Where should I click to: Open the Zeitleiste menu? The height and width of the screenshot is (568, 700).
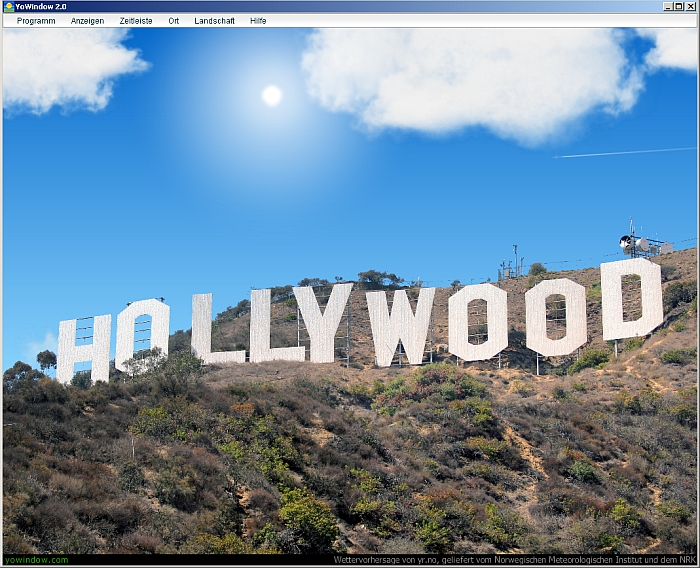(136, 21)
